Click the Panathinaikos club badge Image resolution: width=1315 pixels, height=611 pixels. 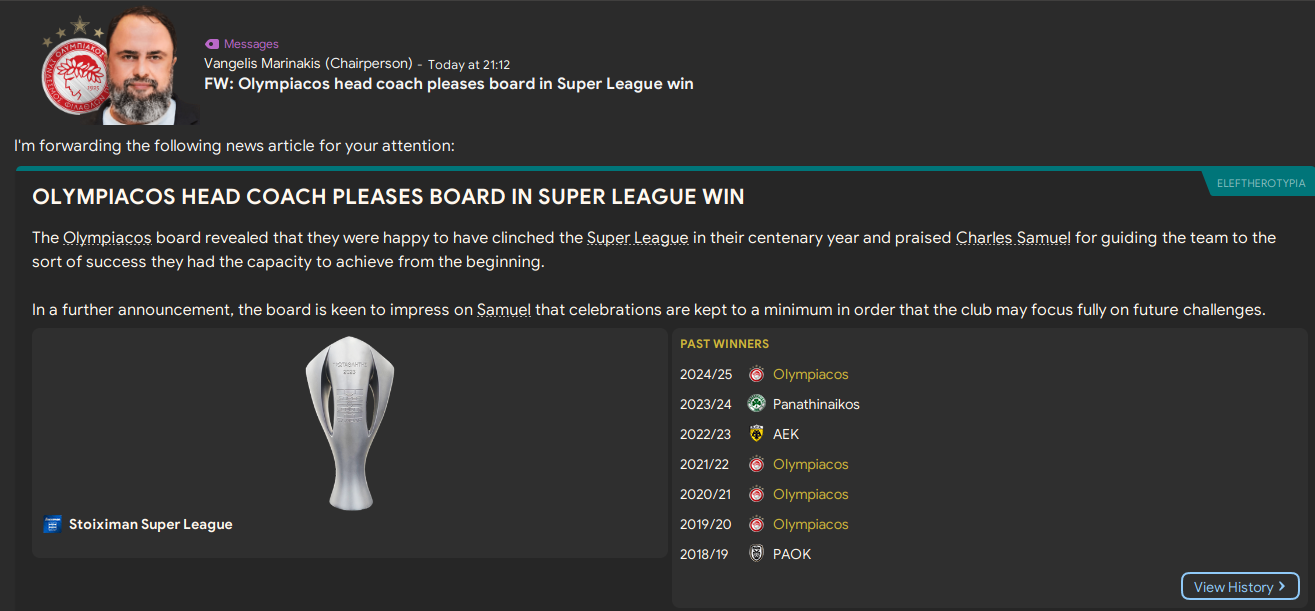pyautogui.click(x=756, y=405)
